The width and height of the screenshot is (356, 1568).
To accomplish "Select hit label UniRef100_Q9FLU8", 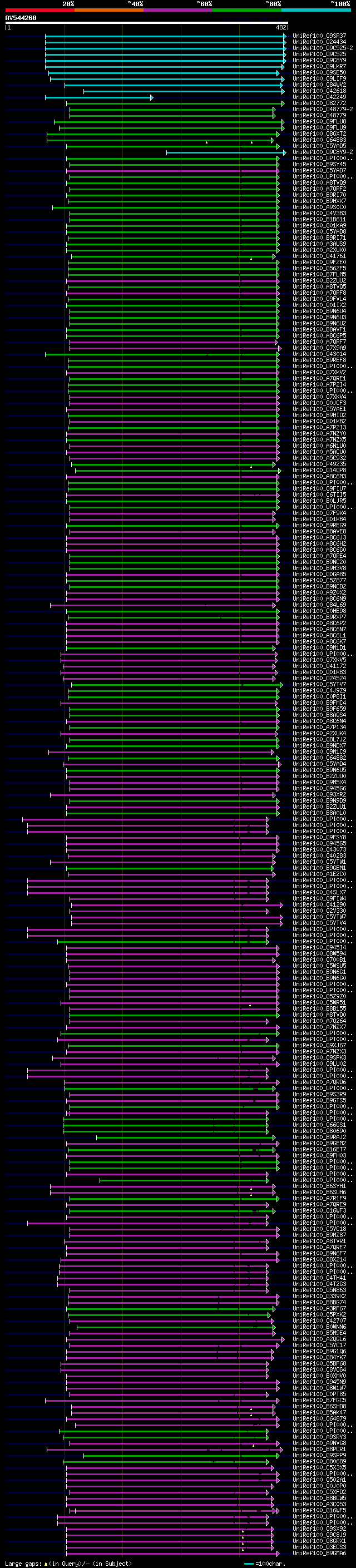I will click(x=319, y=122).
